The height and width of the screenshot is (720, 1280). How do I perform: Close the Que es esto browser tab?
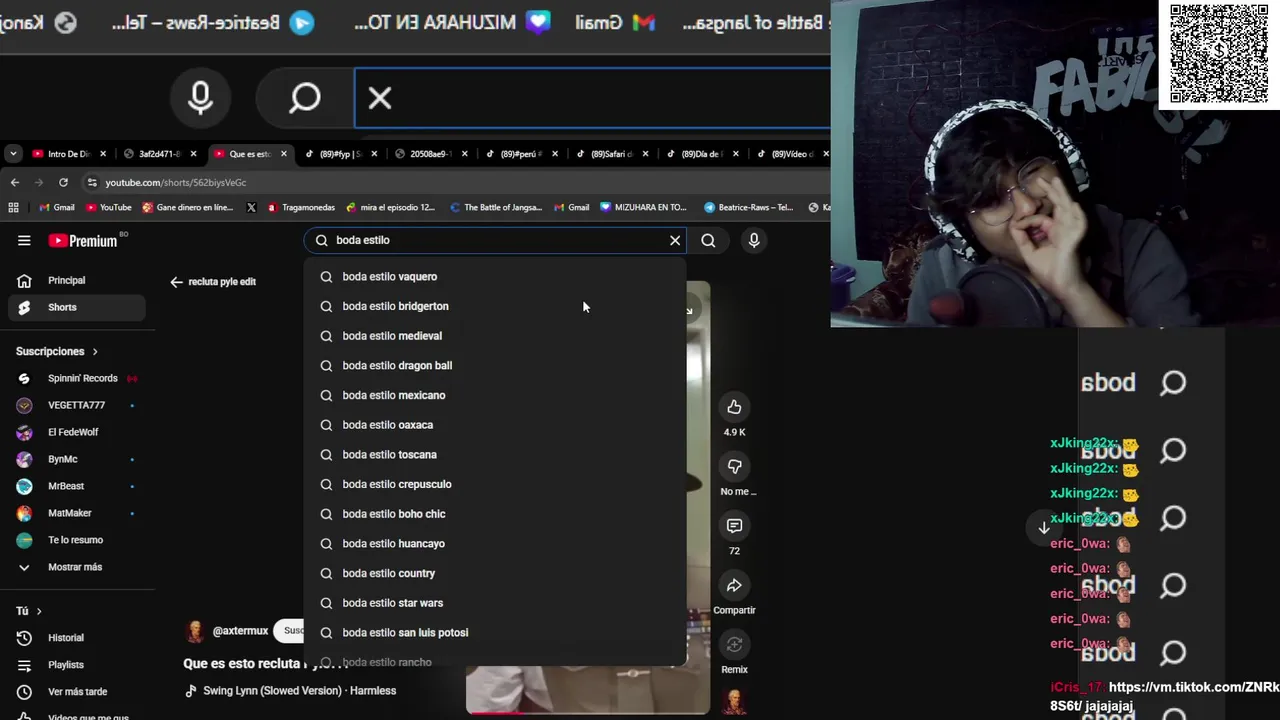284,154
